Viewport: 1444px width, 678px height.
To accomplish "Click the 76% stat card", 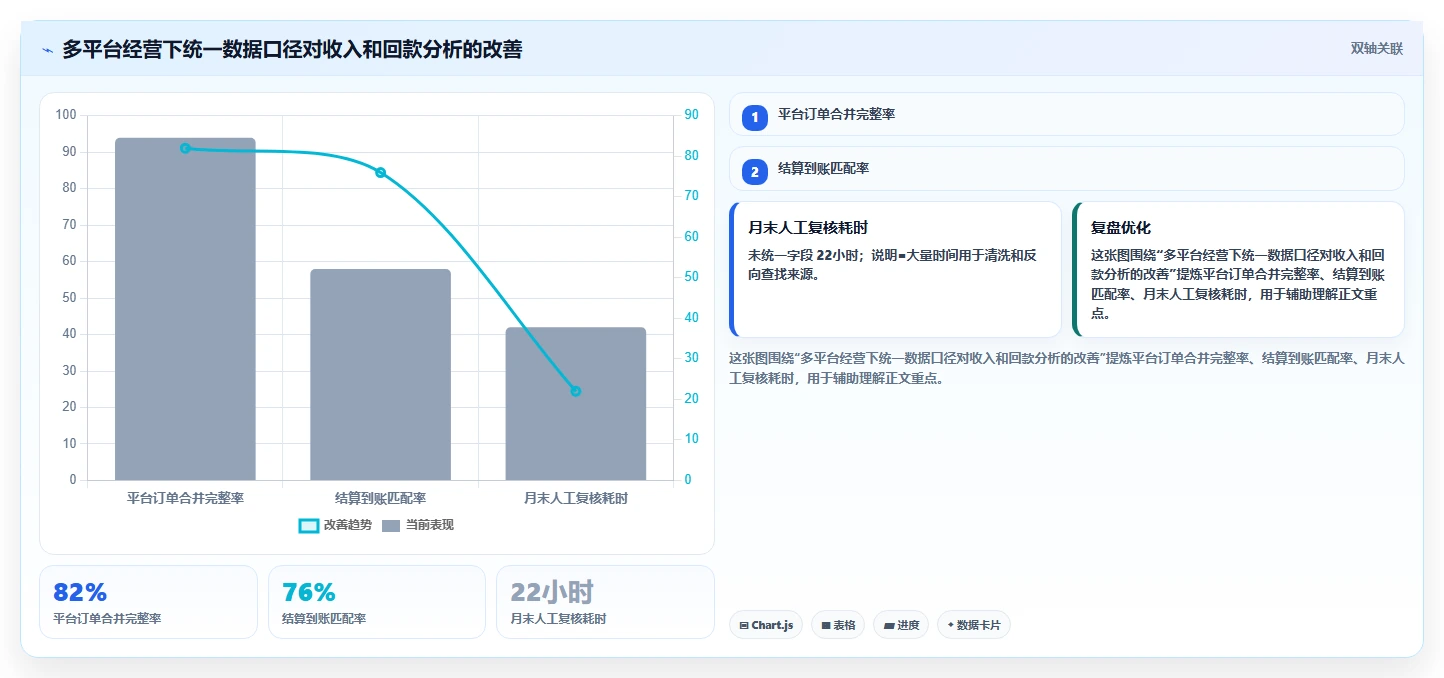I will click(x=377, y=601).
